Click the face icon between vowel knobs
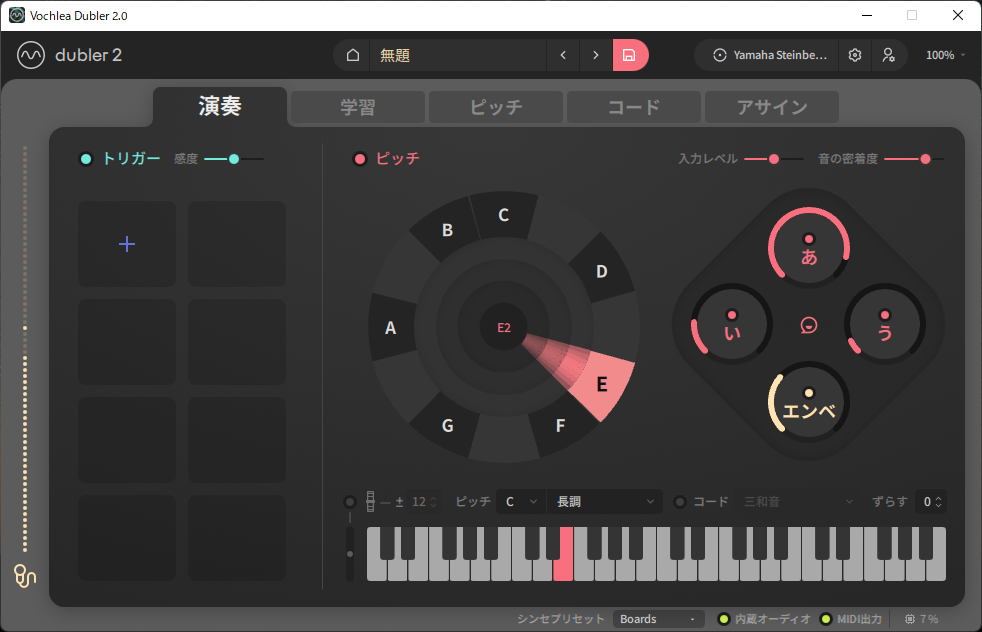This screenshot has height=632, width=982. click(x=809, y=325)
